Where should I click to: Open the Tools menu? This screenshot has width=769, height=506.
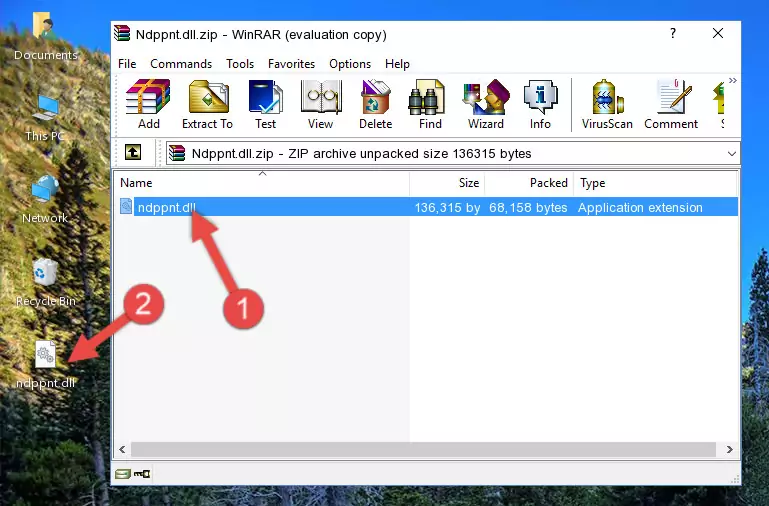240,64
